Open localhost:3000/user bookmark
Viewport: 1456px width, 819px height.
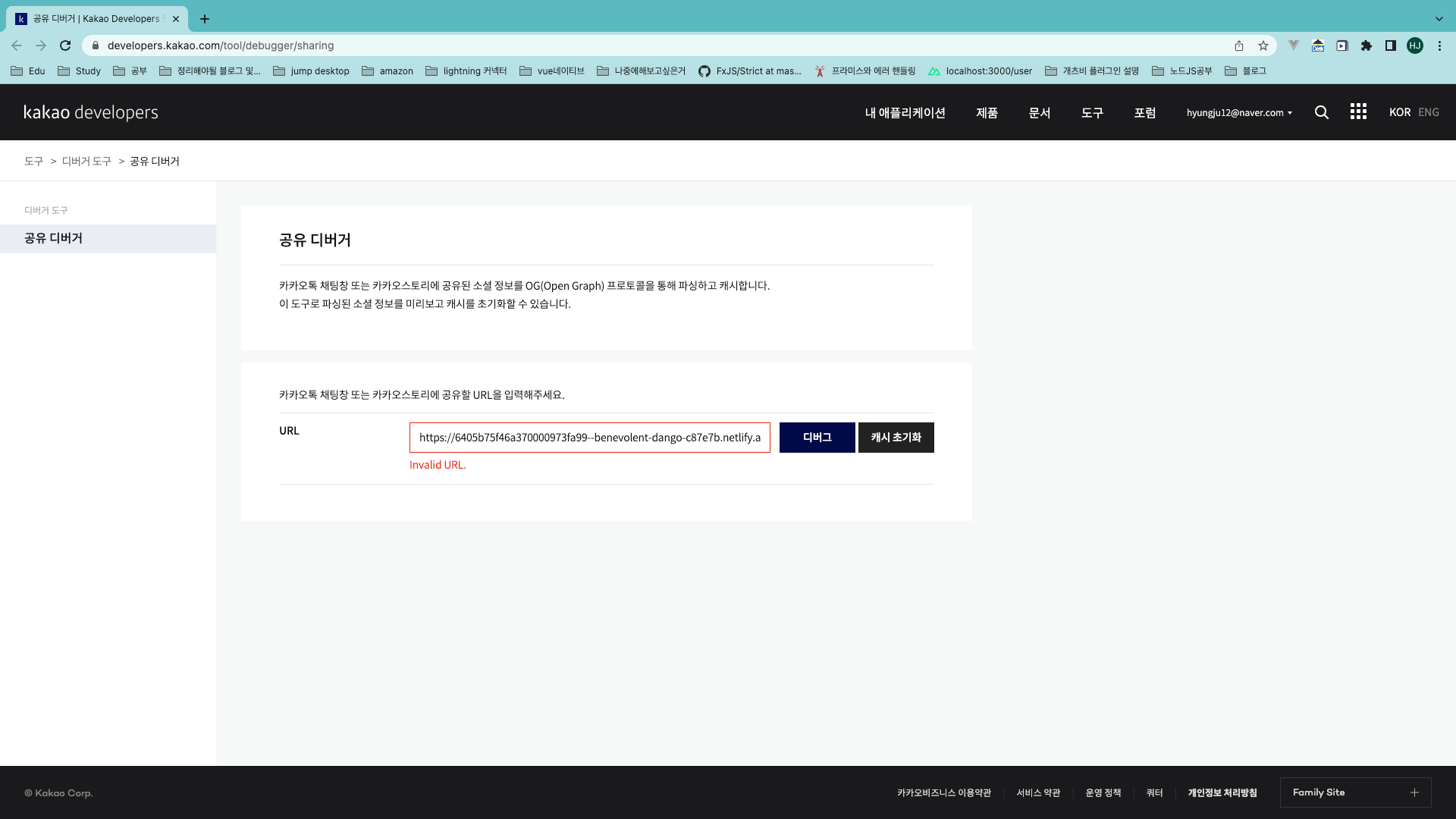[981, 71]
